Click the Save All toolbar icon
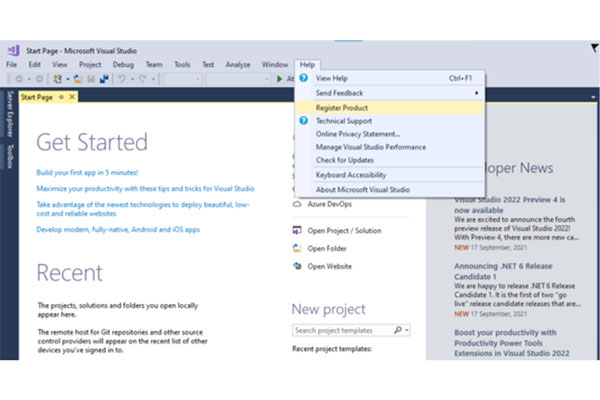The width and height of the screenshot is (600, 400). (104, 78)
